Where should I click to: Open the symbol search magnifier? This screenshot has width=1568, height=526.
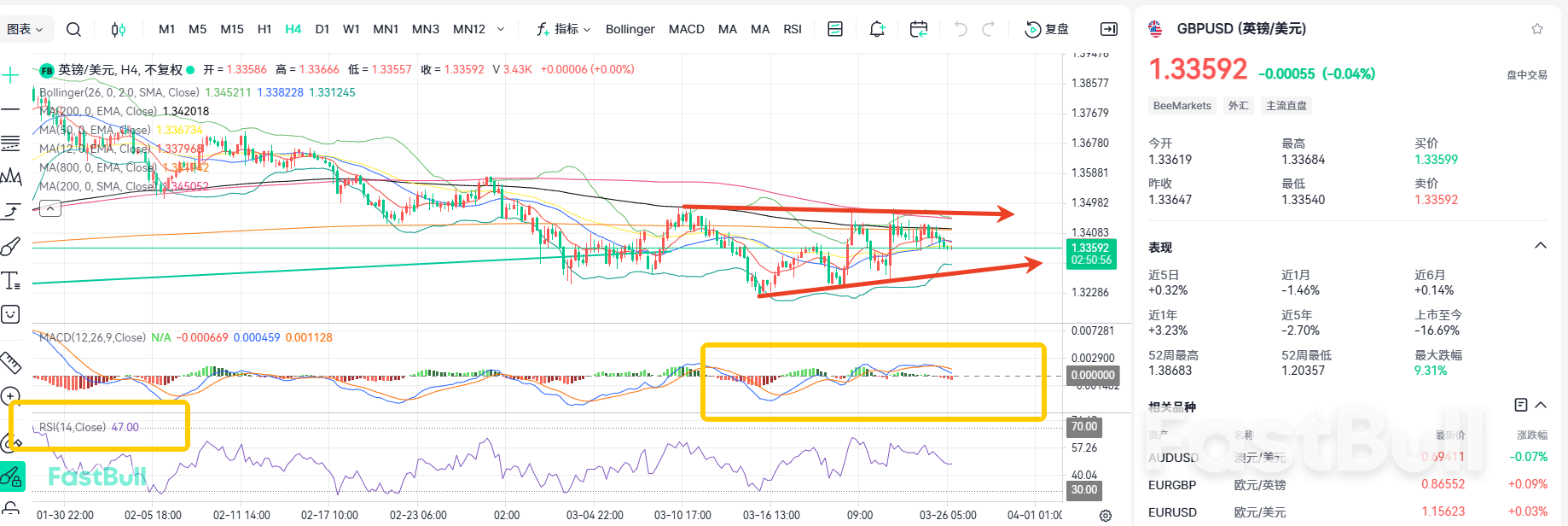(x=73, y=29)
